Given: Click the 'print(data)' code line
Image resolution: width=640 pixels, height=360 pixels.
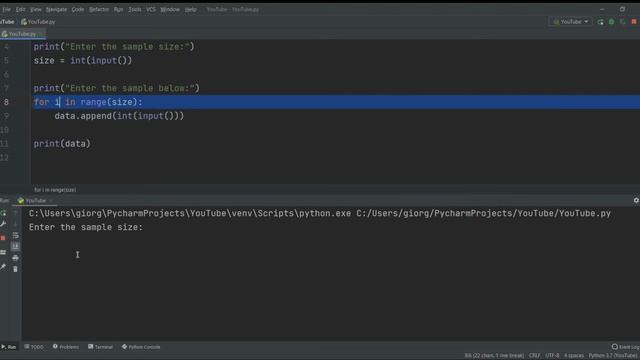Looking at the screenshot, I should [x=62, y=144].
